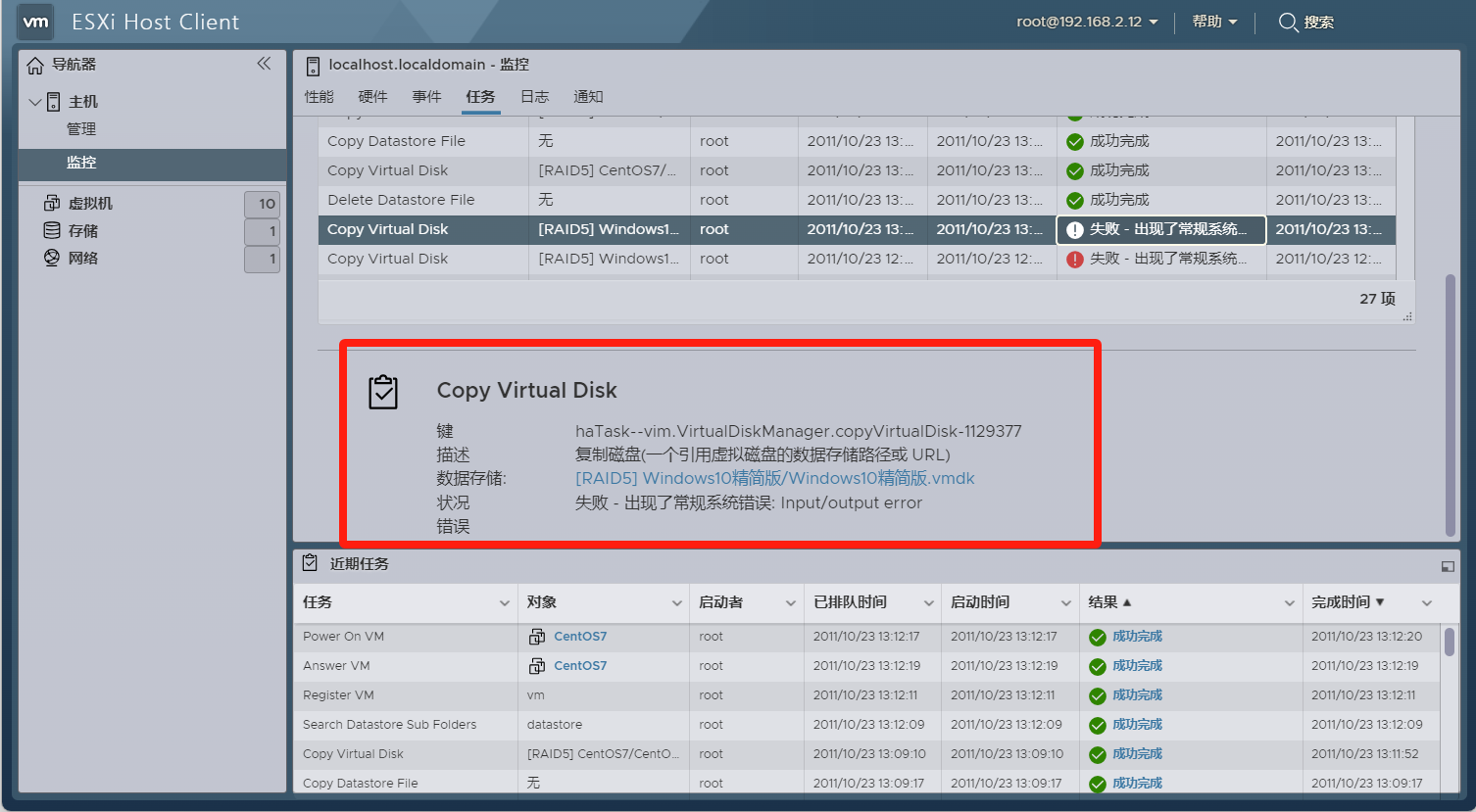1476x812 pixels.
Task: Click the VMware vm logo icon
Action: [x=35, y=22]
